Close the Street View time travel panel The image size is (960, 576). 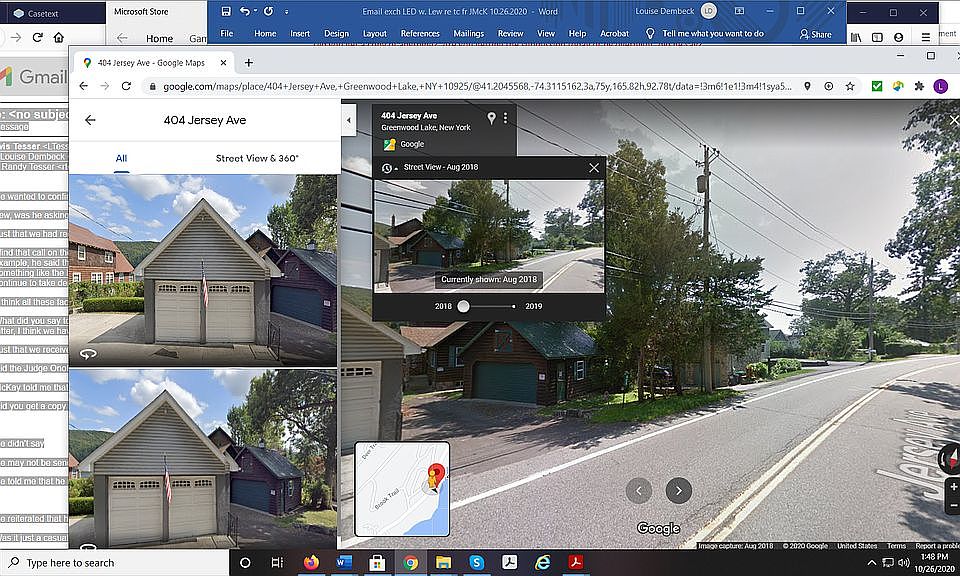point(594,168)
